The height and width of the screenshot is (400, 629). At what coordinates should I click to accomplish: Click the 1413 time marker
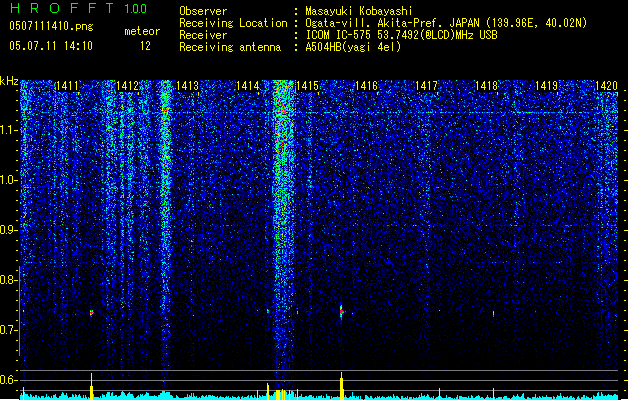click(x=187, y=86)
